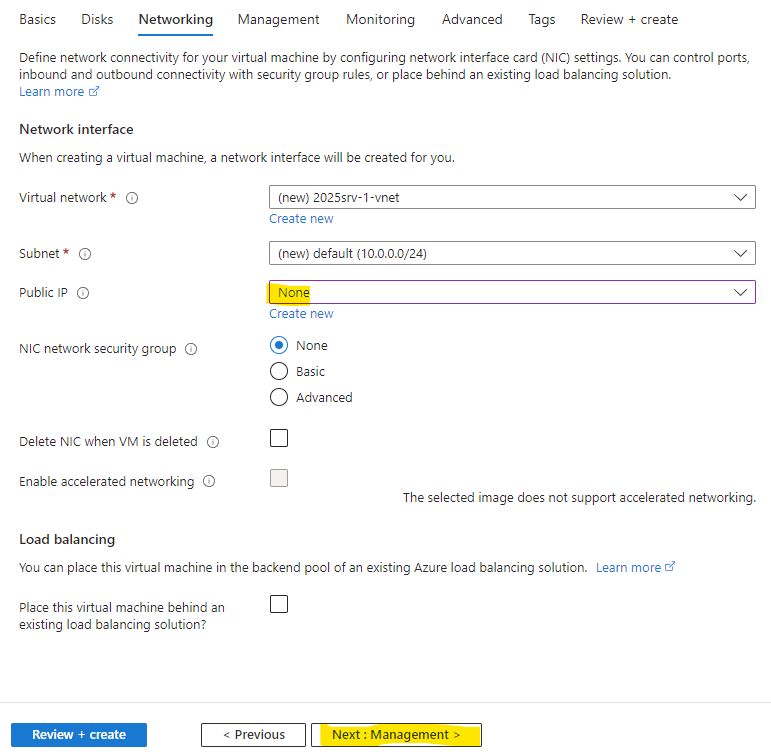Open the Subnet dropdown list
The width and height of the screenshot is (771, 756).
[x=512, y=253]
